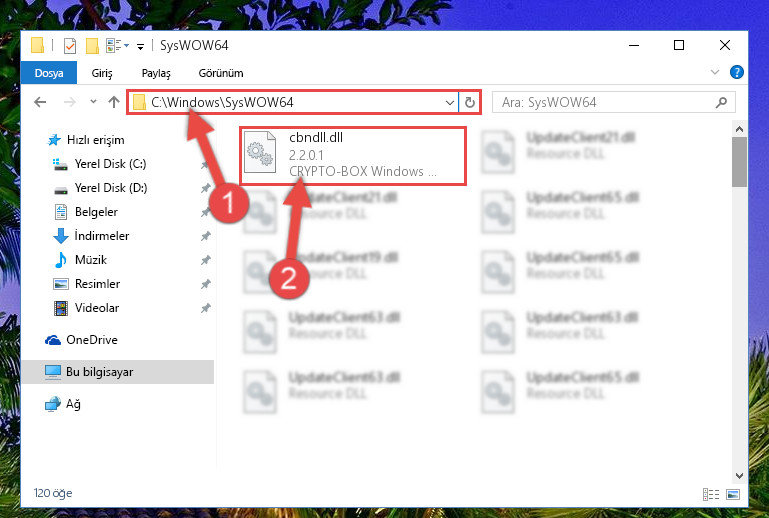Click the pin icon beside Belgeler
The image size is (769, 518).
(x=205, y=212)
